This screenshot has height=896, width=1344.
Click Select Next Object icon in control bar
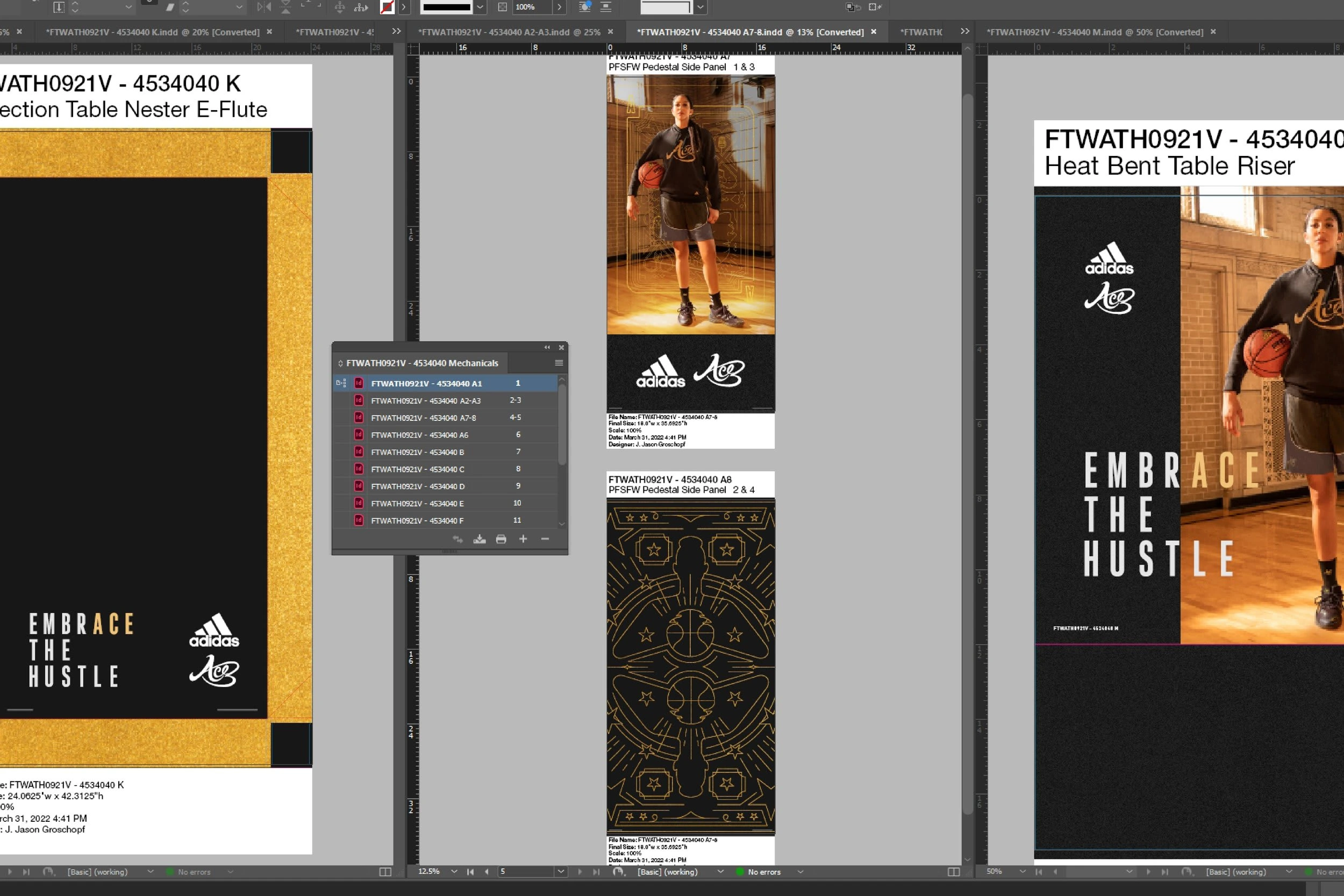(x=361, y=7)
